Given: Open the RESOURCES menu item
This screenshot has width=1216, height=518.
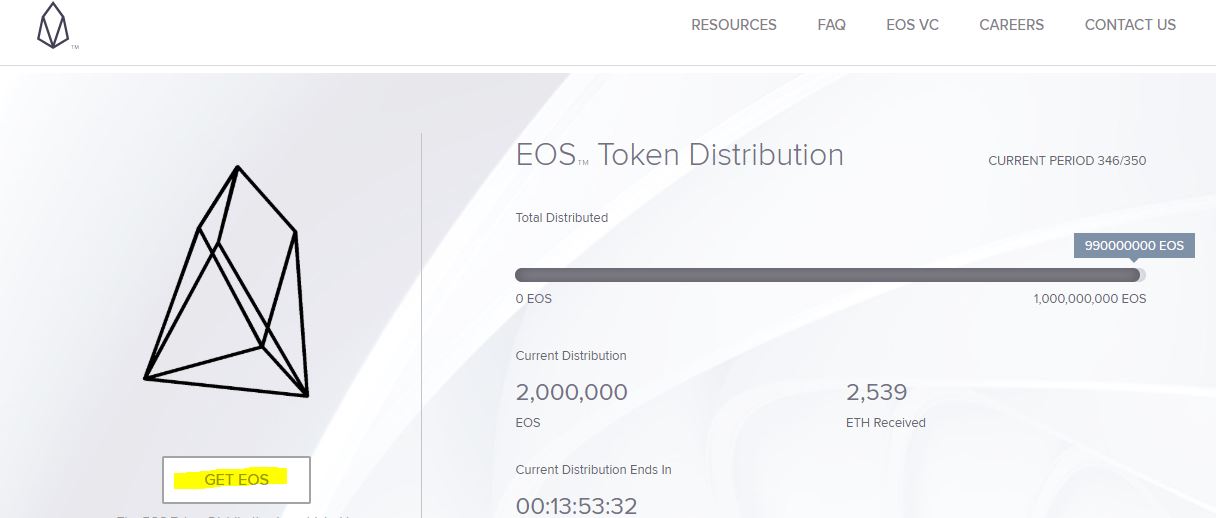Looking at the screenshot, I should coord(734,25).
